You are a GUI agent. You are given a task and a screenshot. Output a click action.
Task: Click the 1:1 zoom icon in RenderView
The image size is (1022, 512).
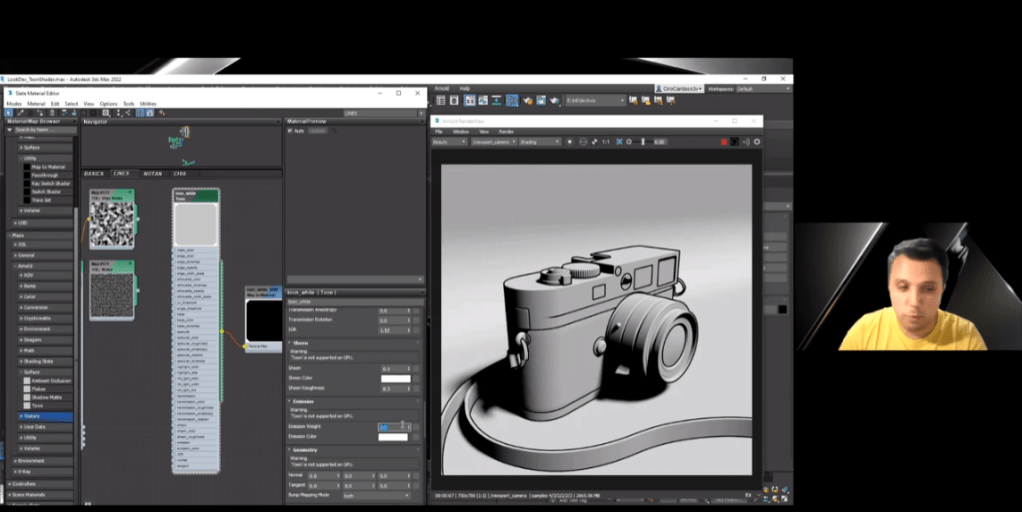tap(606, 142)
